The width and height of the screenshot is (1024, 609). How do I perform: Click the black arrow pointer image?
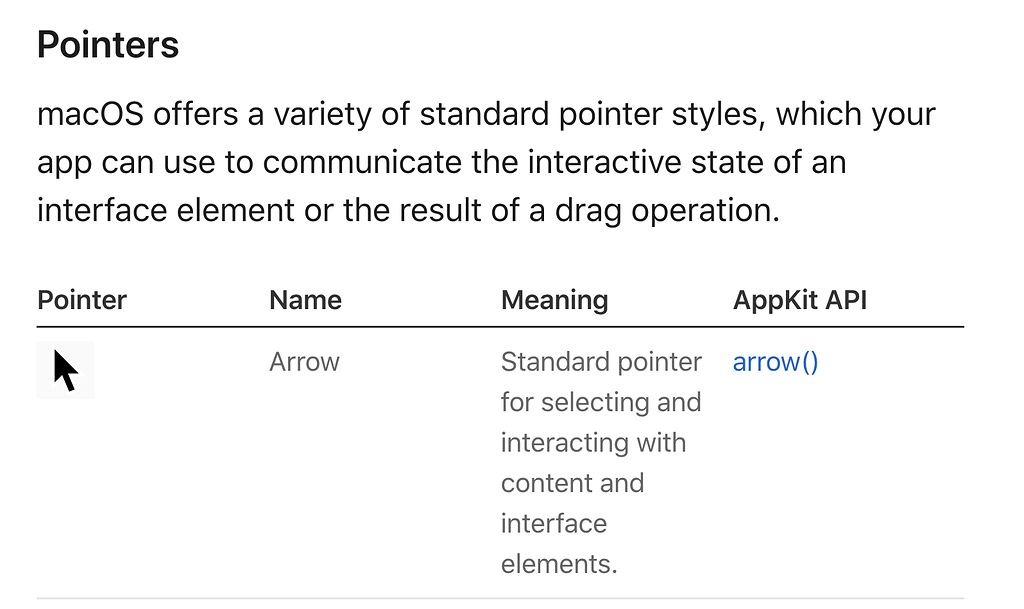point(65,370)
